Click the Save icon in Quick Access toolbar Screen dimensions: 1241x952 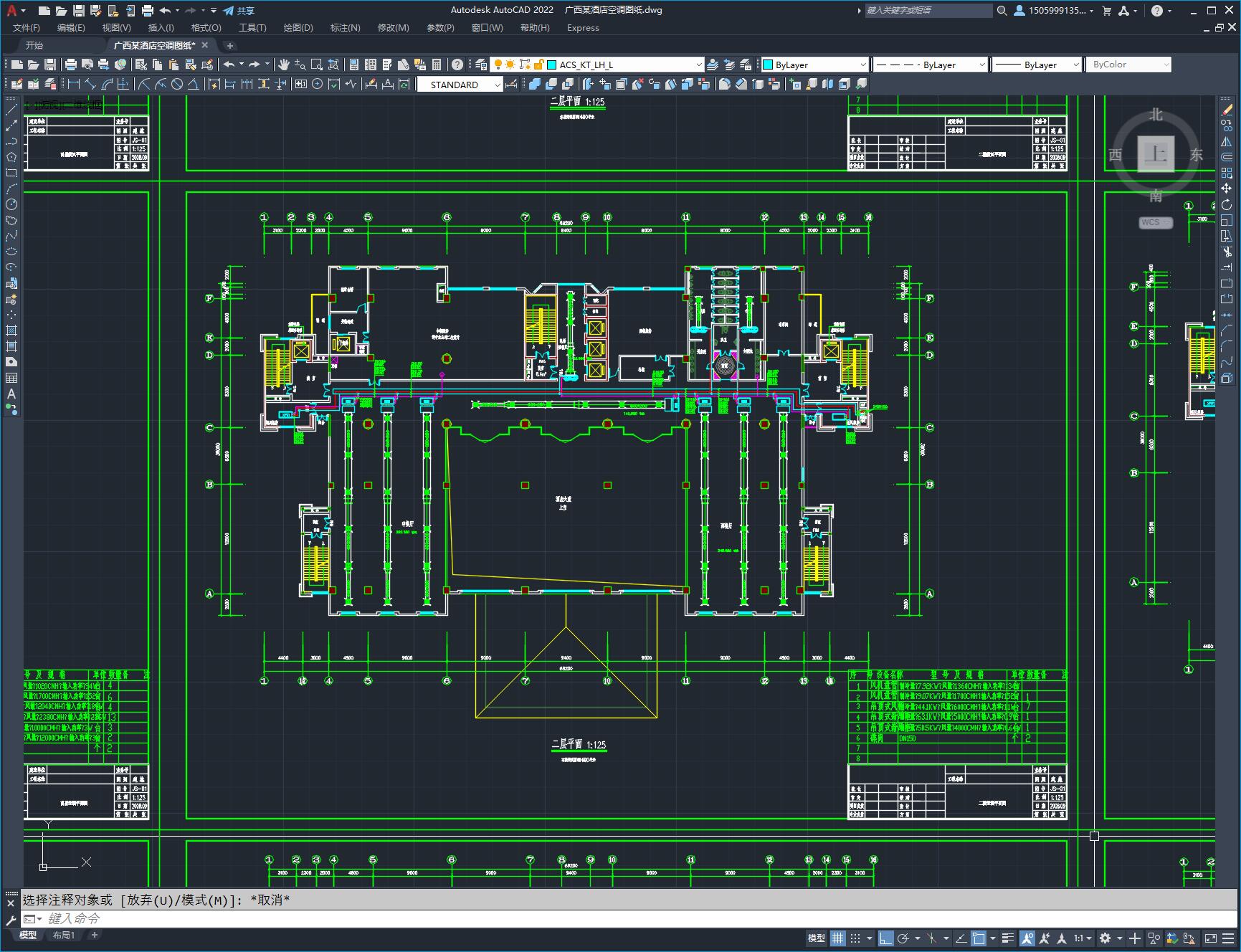pos(79,11)
